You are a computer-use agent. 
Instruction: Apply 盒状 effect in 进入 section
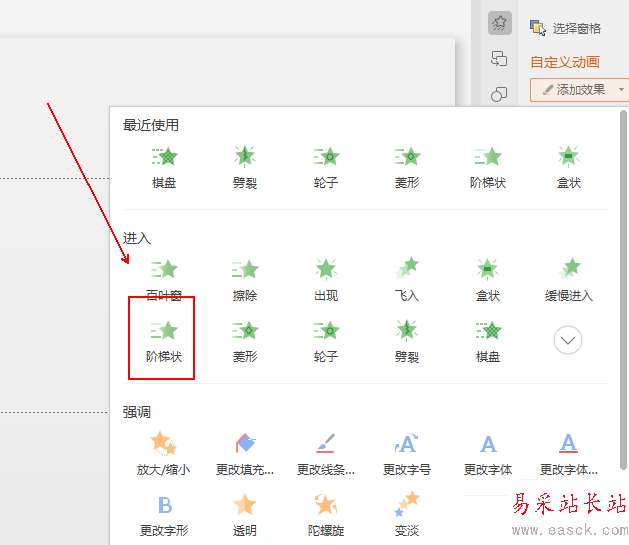[488, 280]
